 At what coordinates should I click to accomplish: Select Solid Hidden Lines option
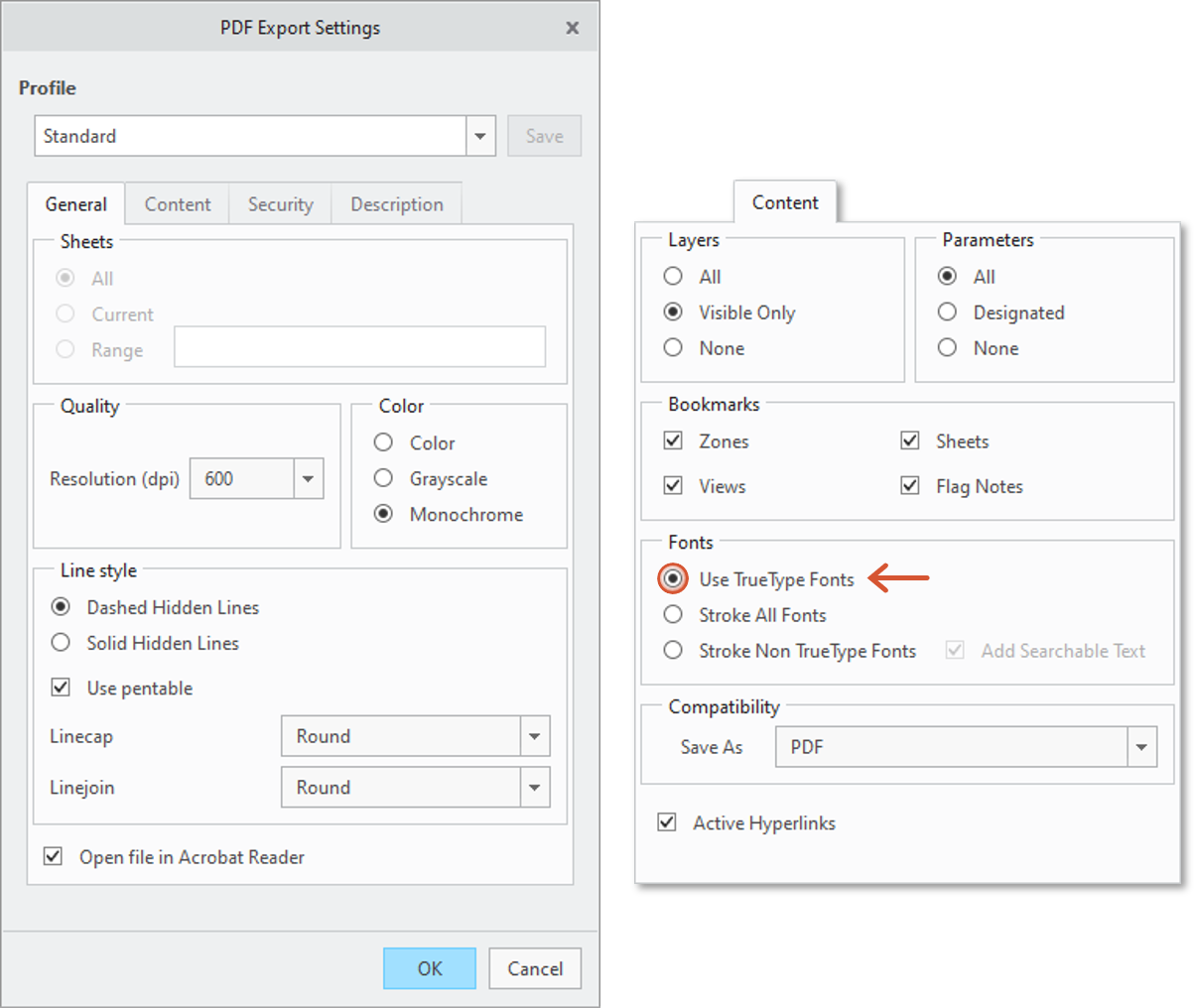pos(62,643)
